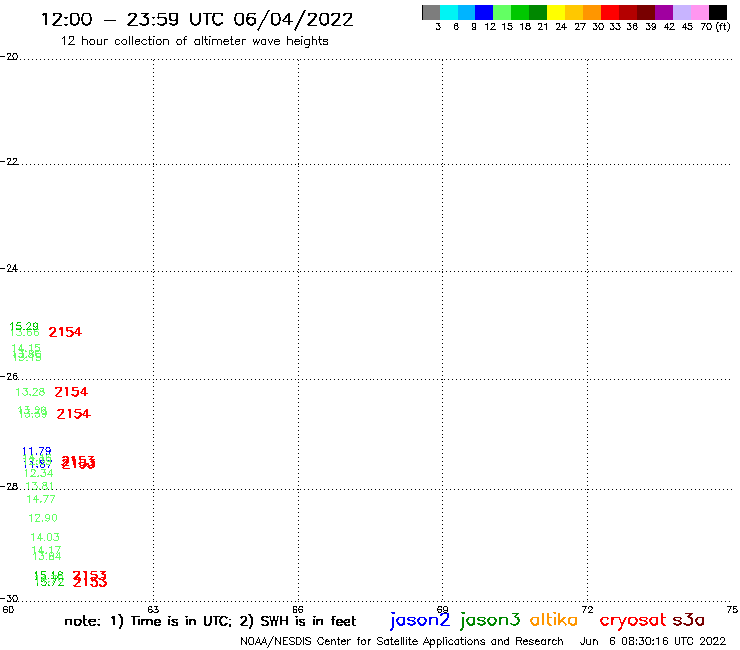Image resolution: width=740 pixels, height=650 pixels.
Task: Click the green wave height '13.28'
Action: point(30,392)
